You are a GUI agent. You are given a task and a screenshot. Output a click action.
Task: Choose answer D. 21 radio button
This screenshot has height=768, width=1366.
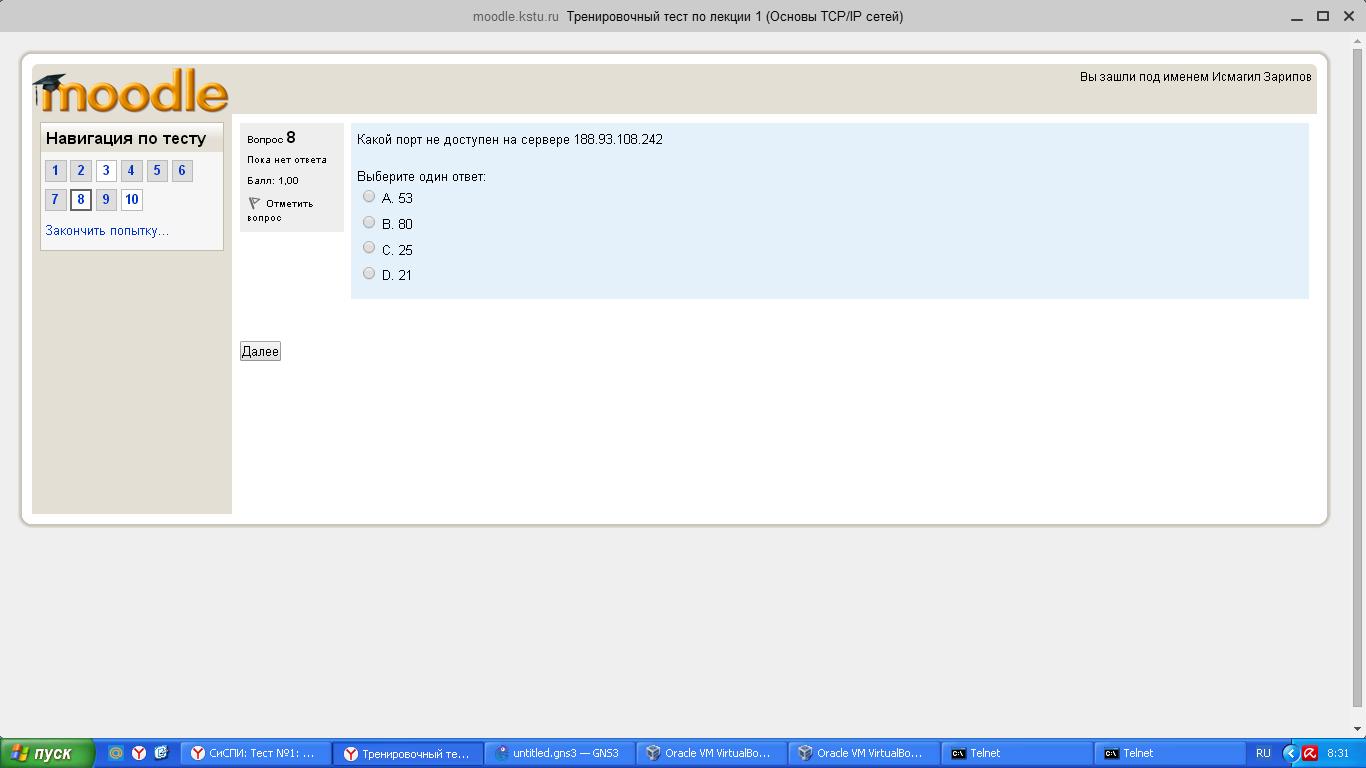point(369,274)
